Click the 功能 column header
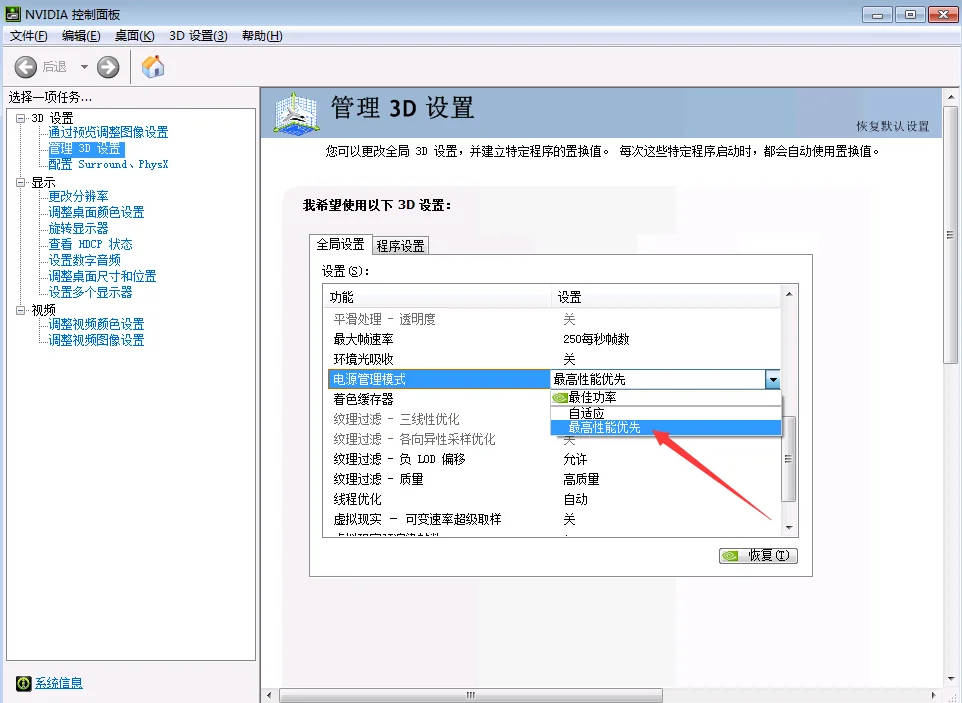Viewport: 962px width, 703px height. tap(437, 298)
